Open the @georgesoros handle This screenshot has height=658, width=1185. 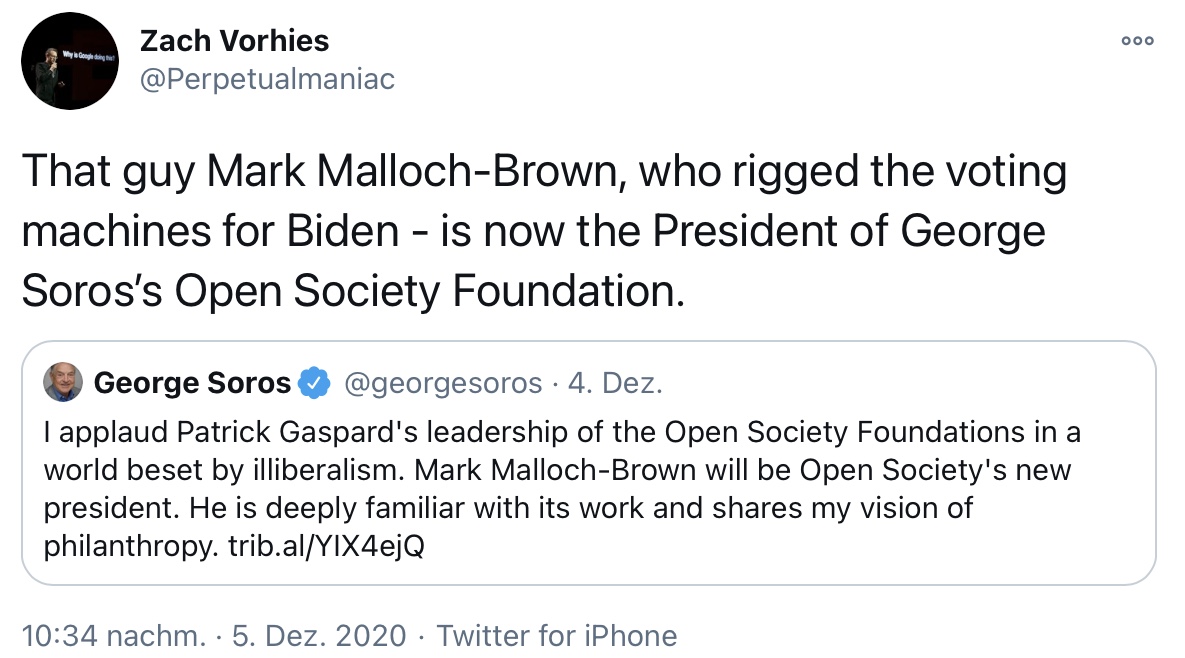443,383
